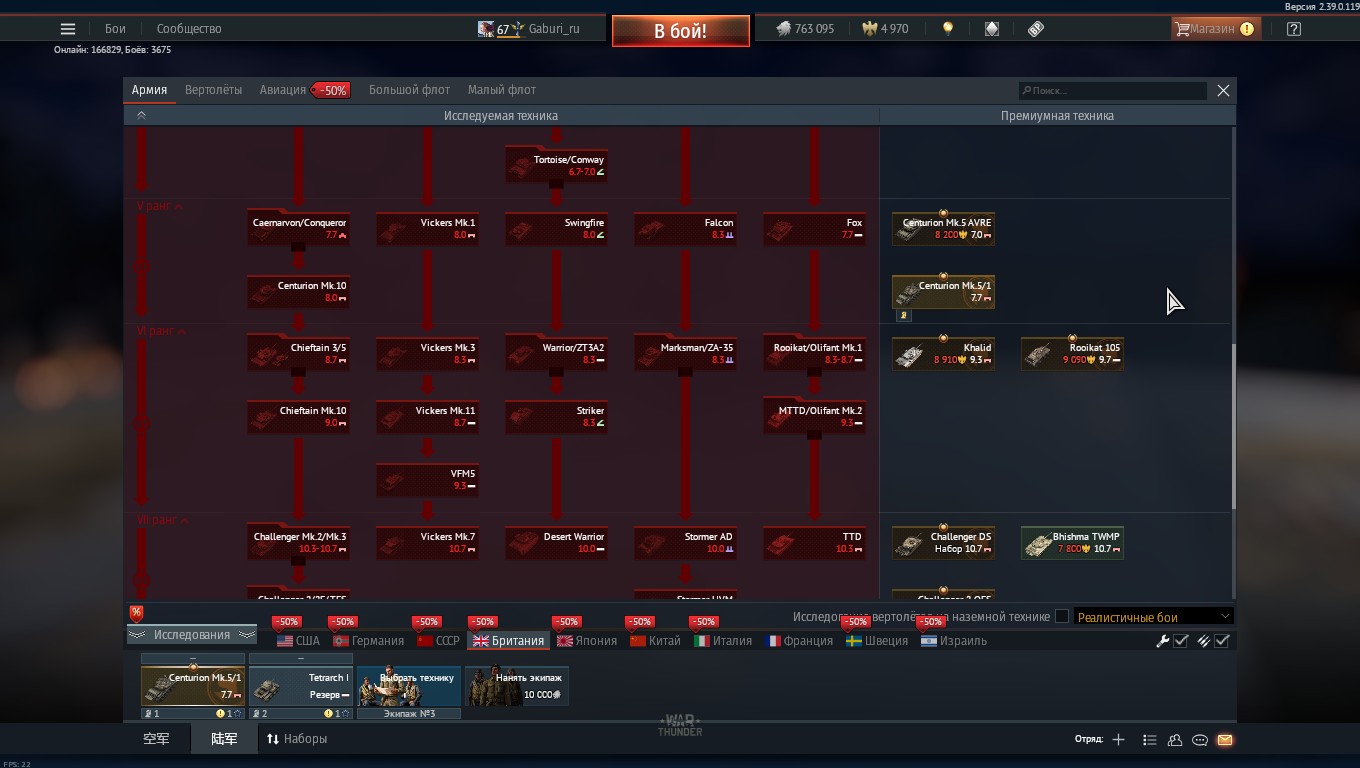Select the Falcon vehicle
Image resolution: width=1360 pixels, height=768 pixels.
[x=685, y=228]
